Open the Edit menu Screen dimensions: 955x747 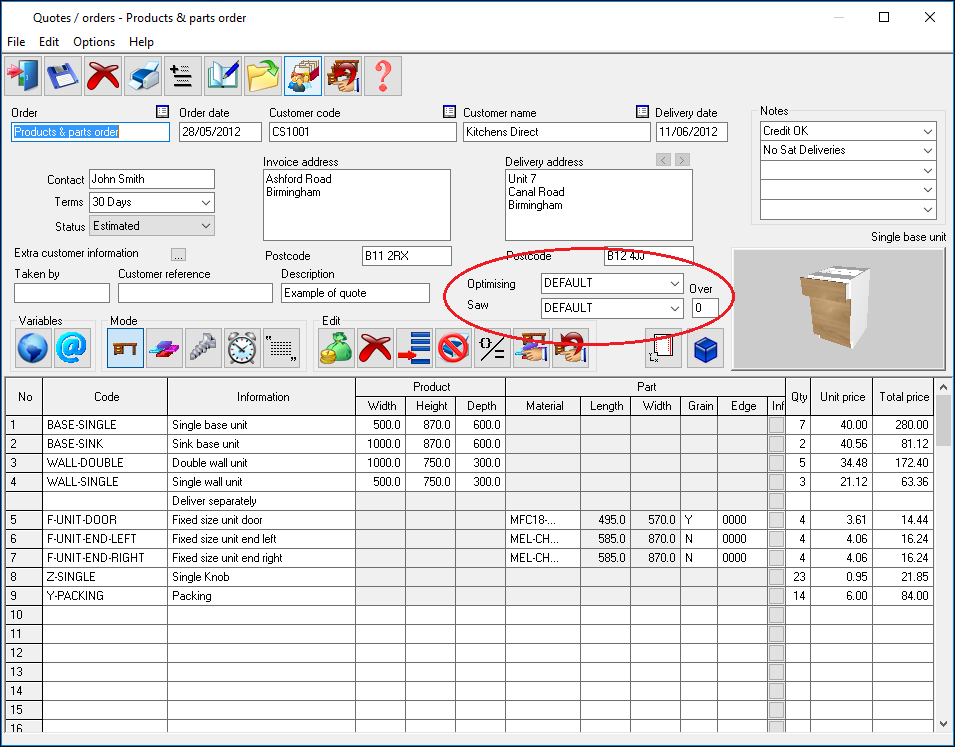coord(49,42)
